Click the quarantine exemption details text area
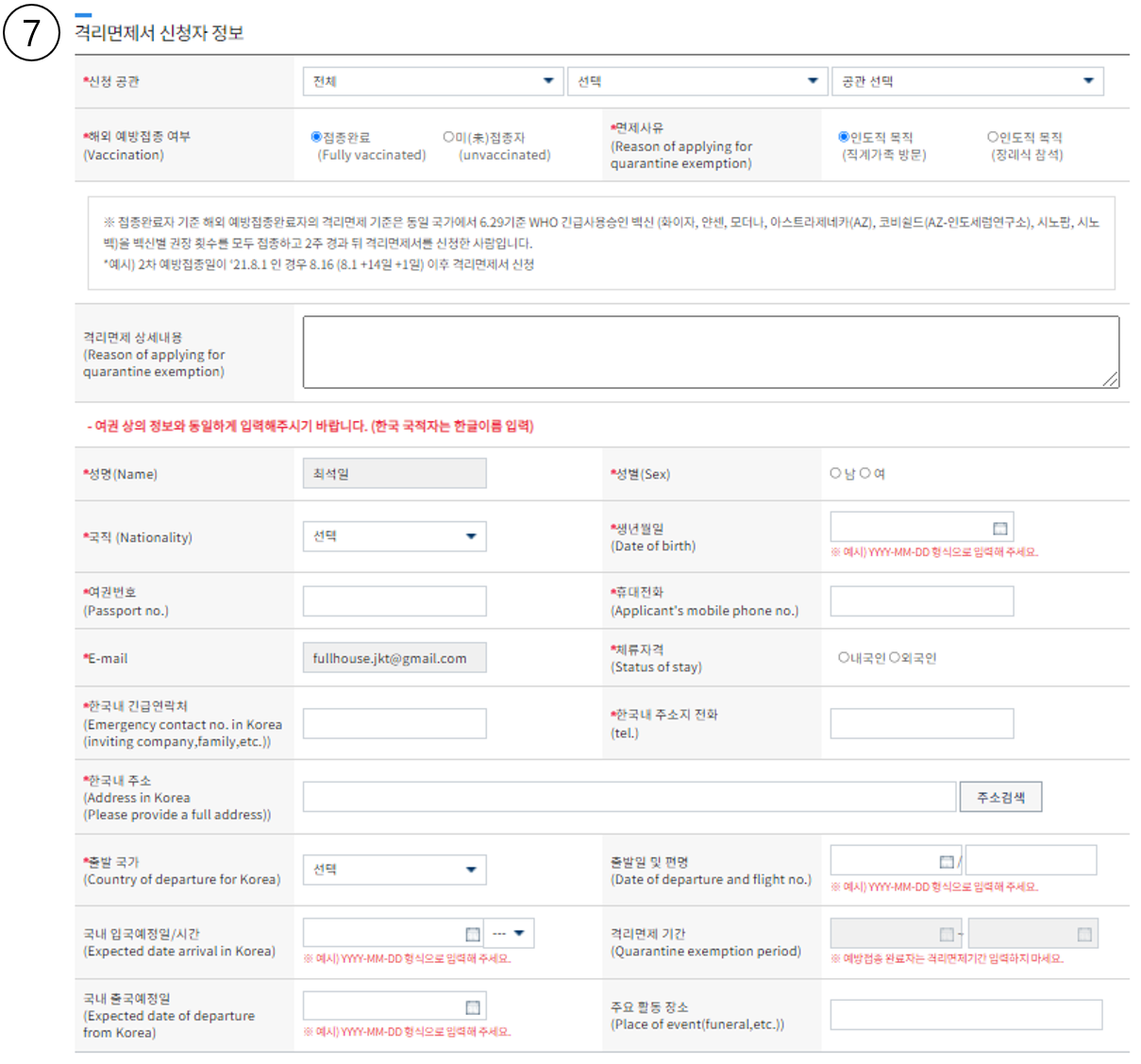The image size is (1141, 1064). pyautogui.click(x=710, y=352)
